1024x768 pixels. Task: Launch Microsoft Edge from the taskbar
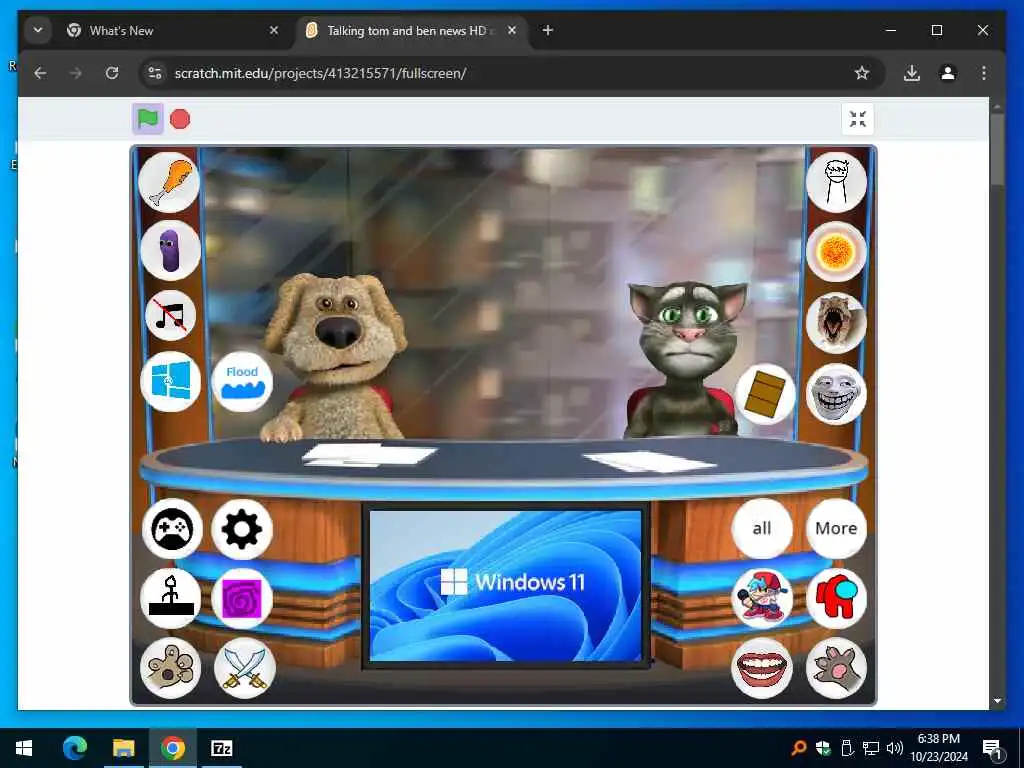[74, 748]
